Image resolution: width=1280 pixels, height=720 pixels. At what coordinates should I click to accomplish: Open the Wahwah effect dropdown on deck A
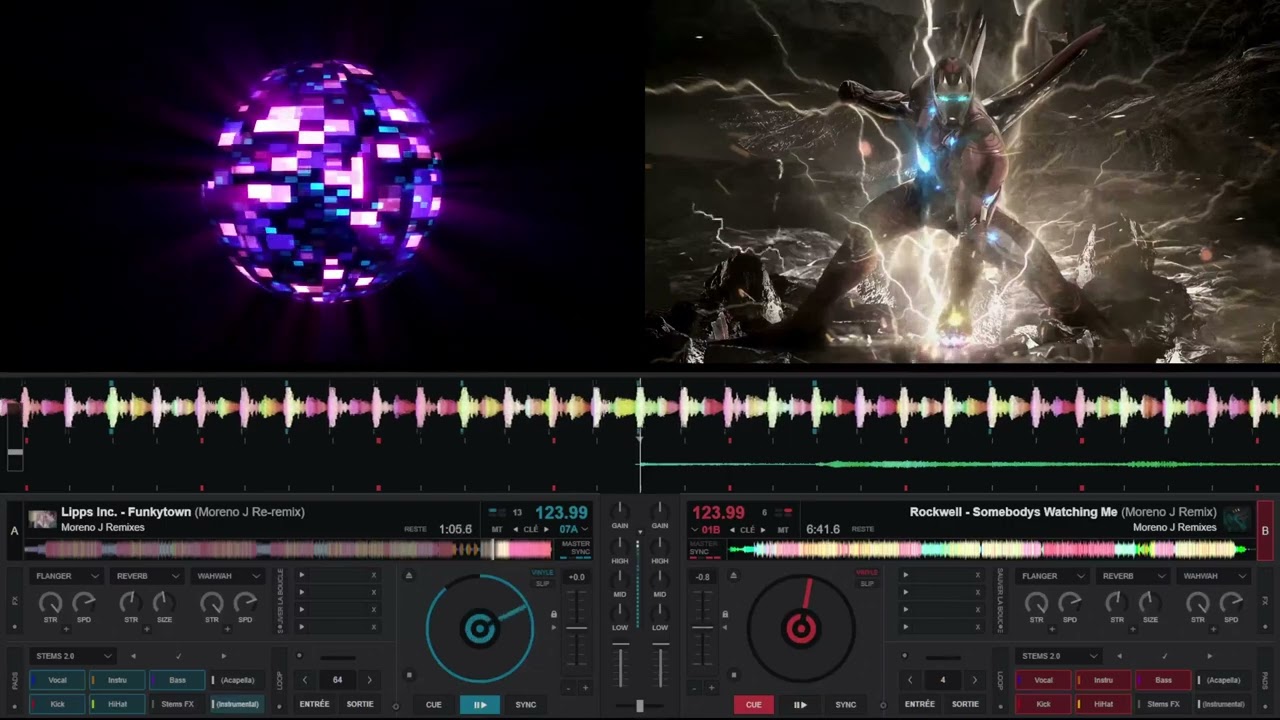click(x=228, y=576)
